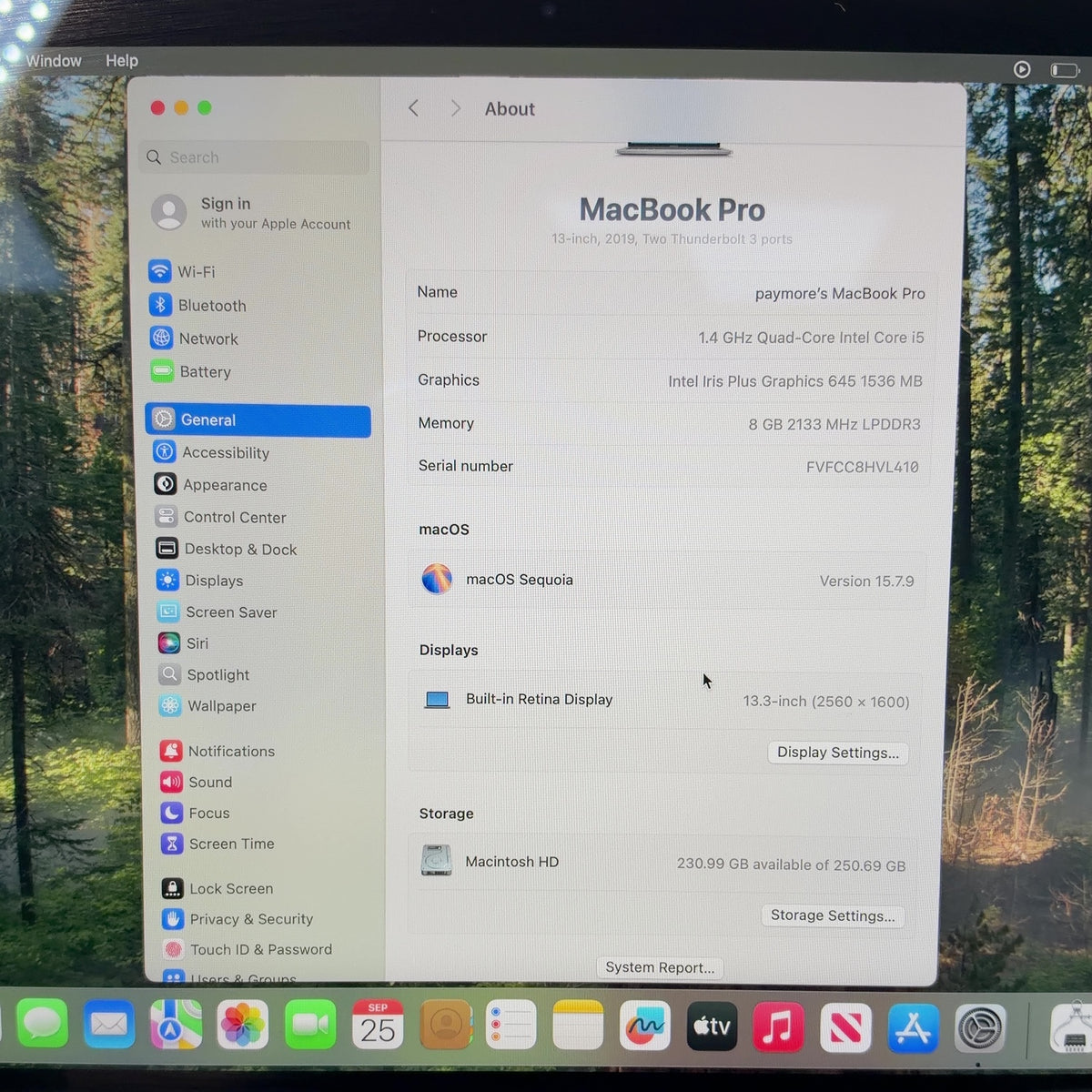Screen dimensions: 1092x1092
Task: Click the serial number FVFCC8HVL410
Action: 862,467
